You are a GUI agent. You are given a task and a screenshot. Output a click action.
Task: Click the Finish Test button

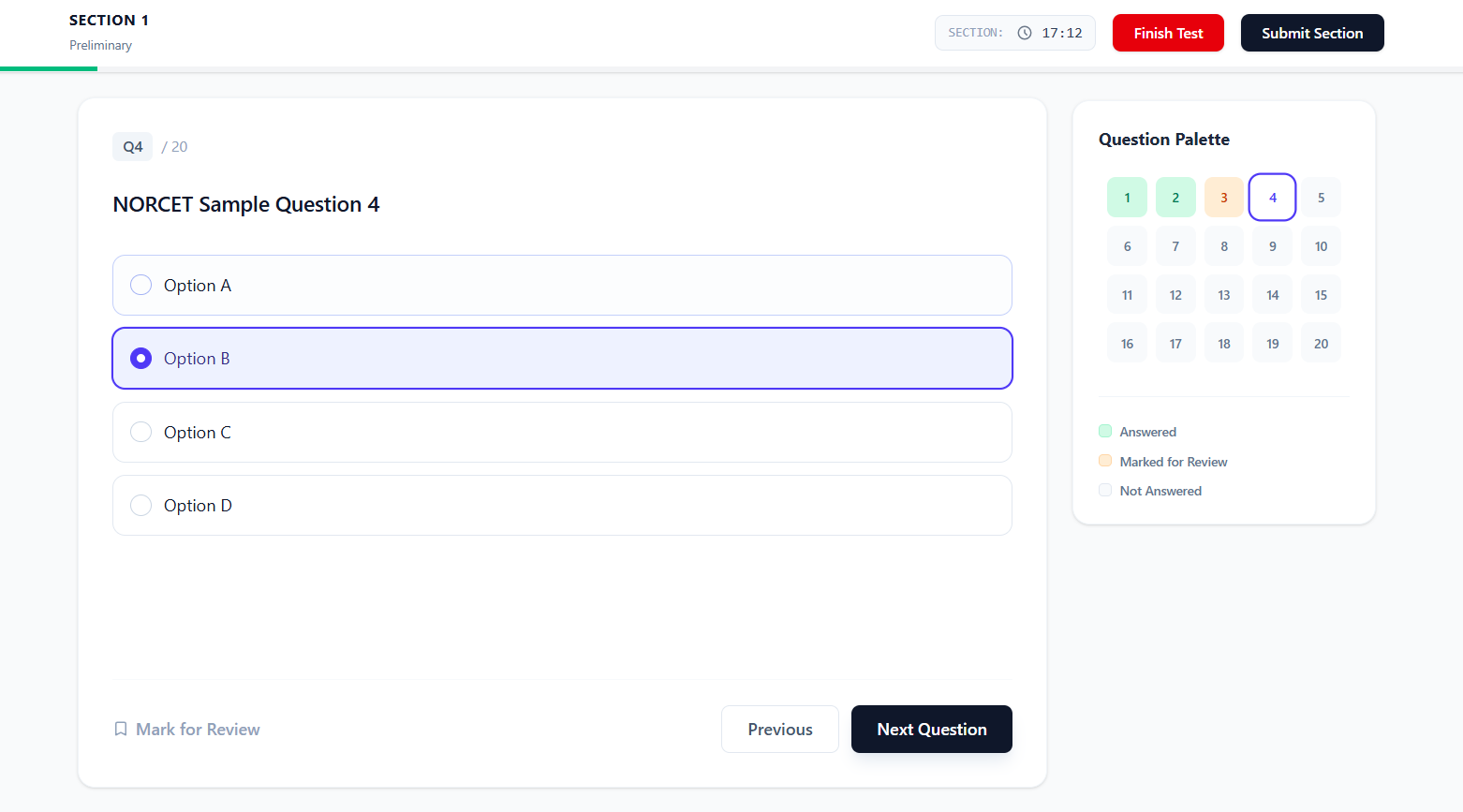click(x=1168, y=32)
